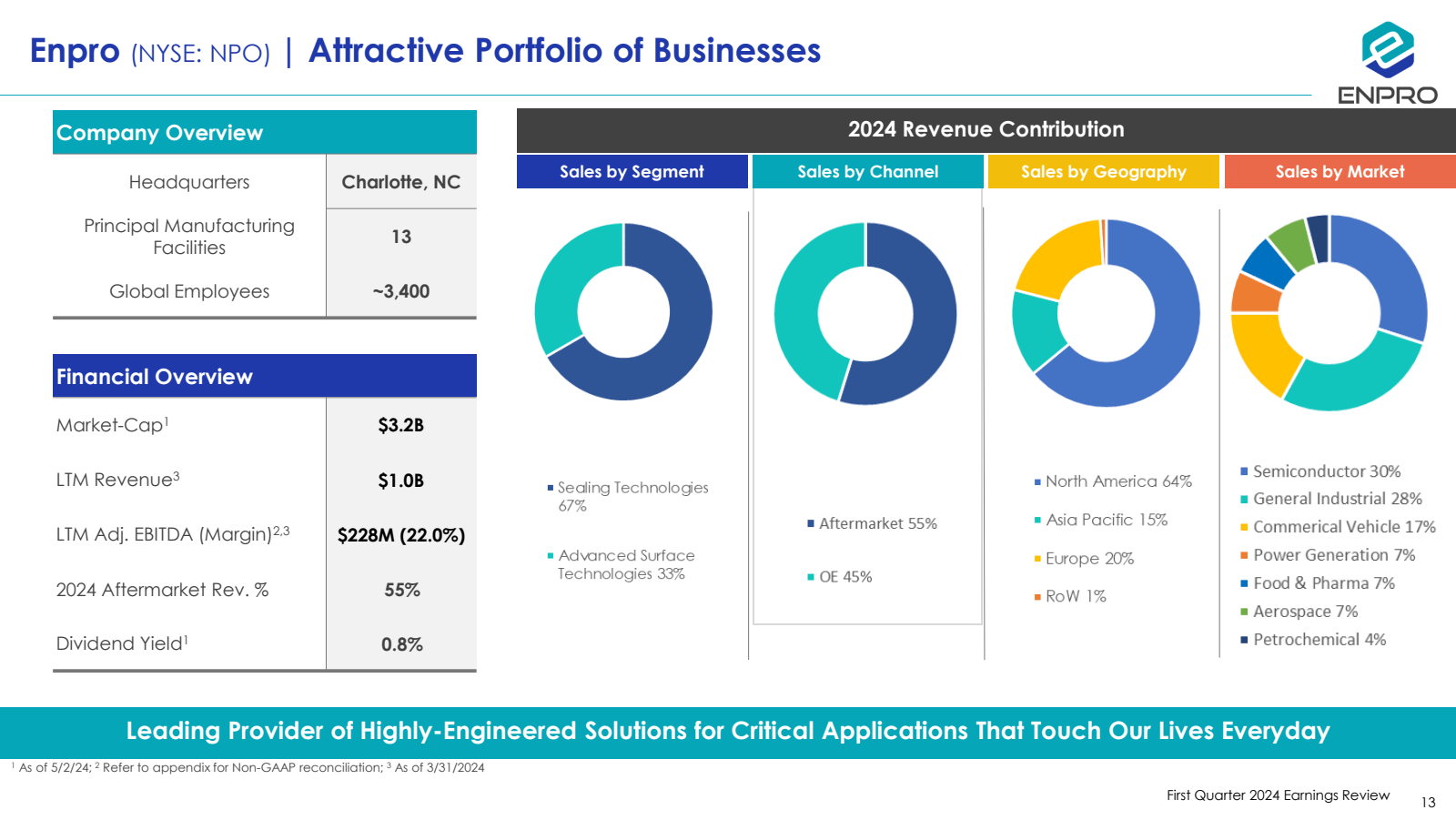Click the '13' manufacturing facilities value

click(x=401, y=237)
